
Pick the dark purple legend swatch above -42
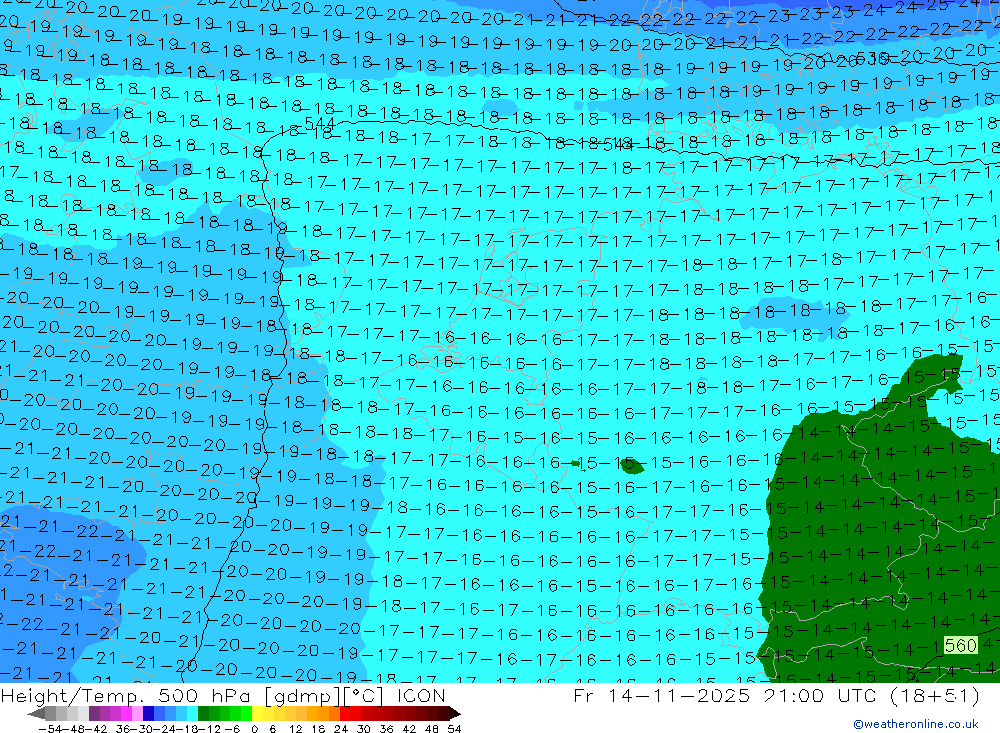94,713
